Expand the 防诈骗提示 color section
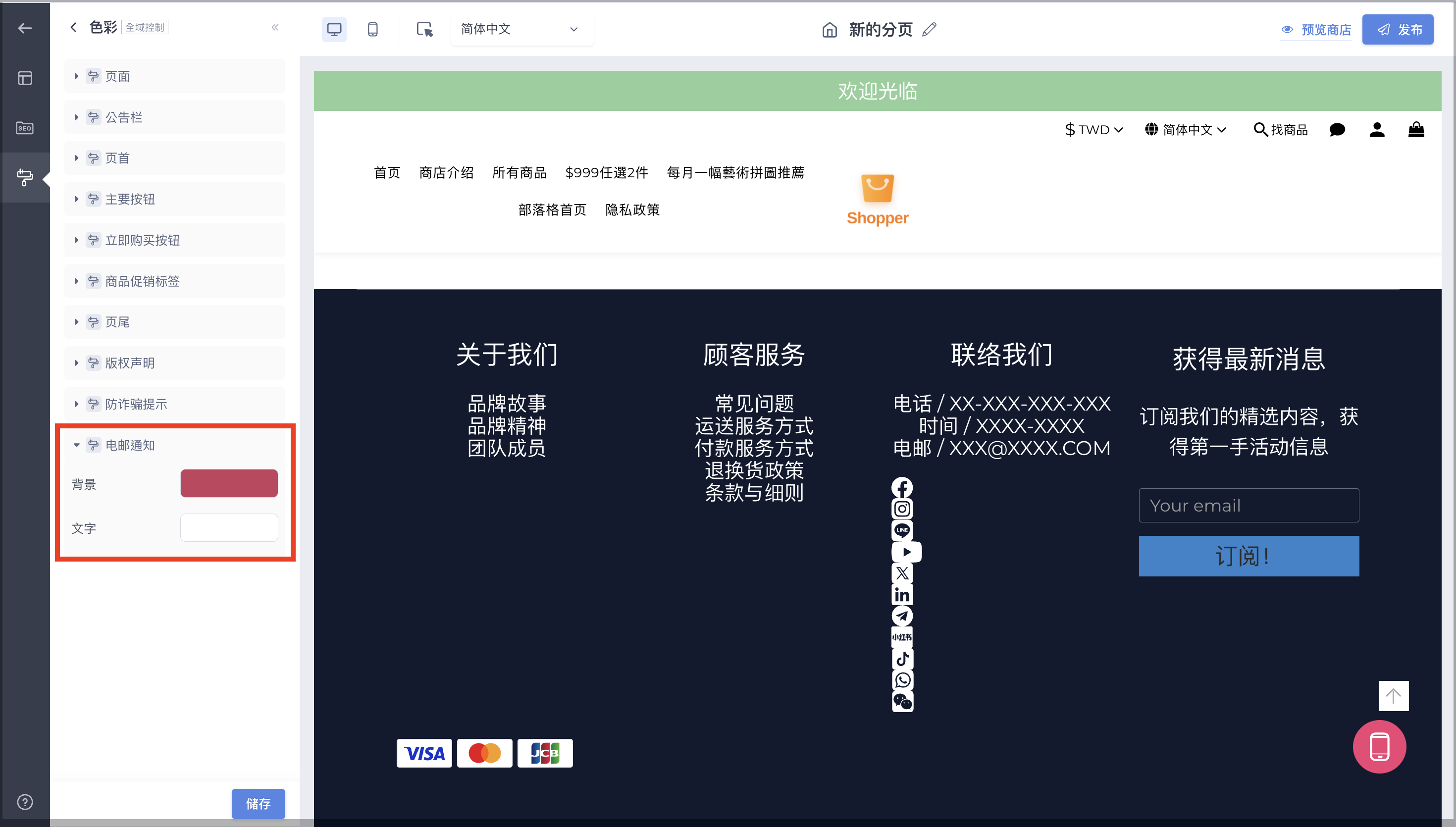Screen dimensions: 1456x827 [x=175, y=404]
